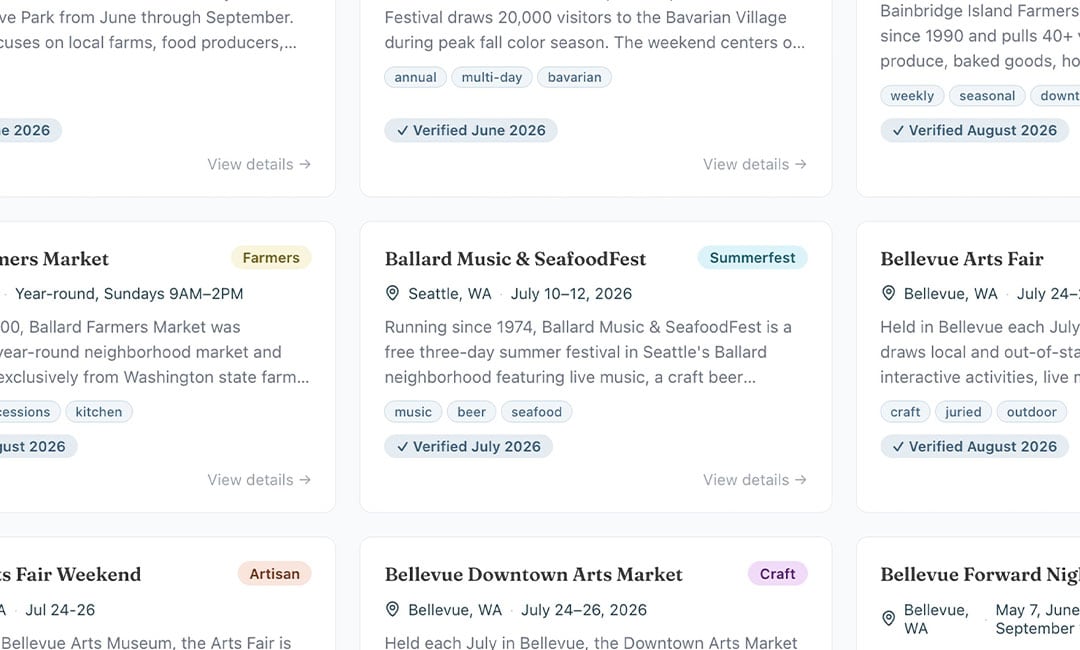
Task: Click the 'outdoor' tag
Action: 1031,412
